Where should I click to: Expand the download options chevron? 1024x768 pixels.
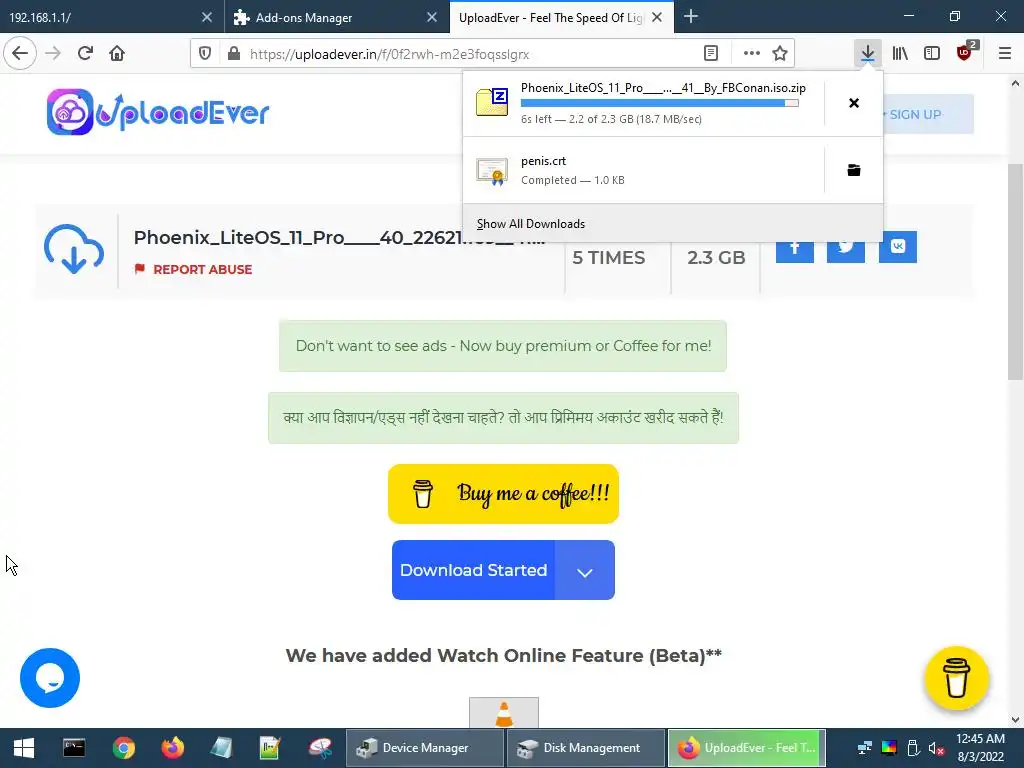tap(584, 571)
